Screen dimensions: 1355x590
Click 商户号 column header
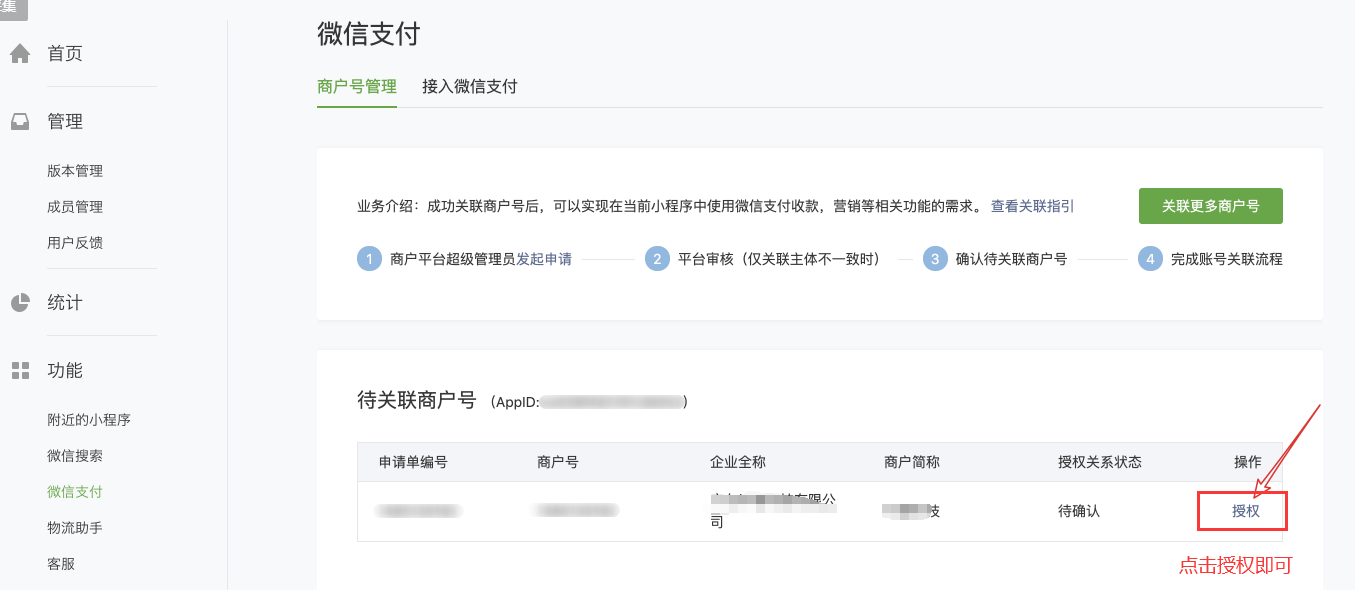point(558,462)
